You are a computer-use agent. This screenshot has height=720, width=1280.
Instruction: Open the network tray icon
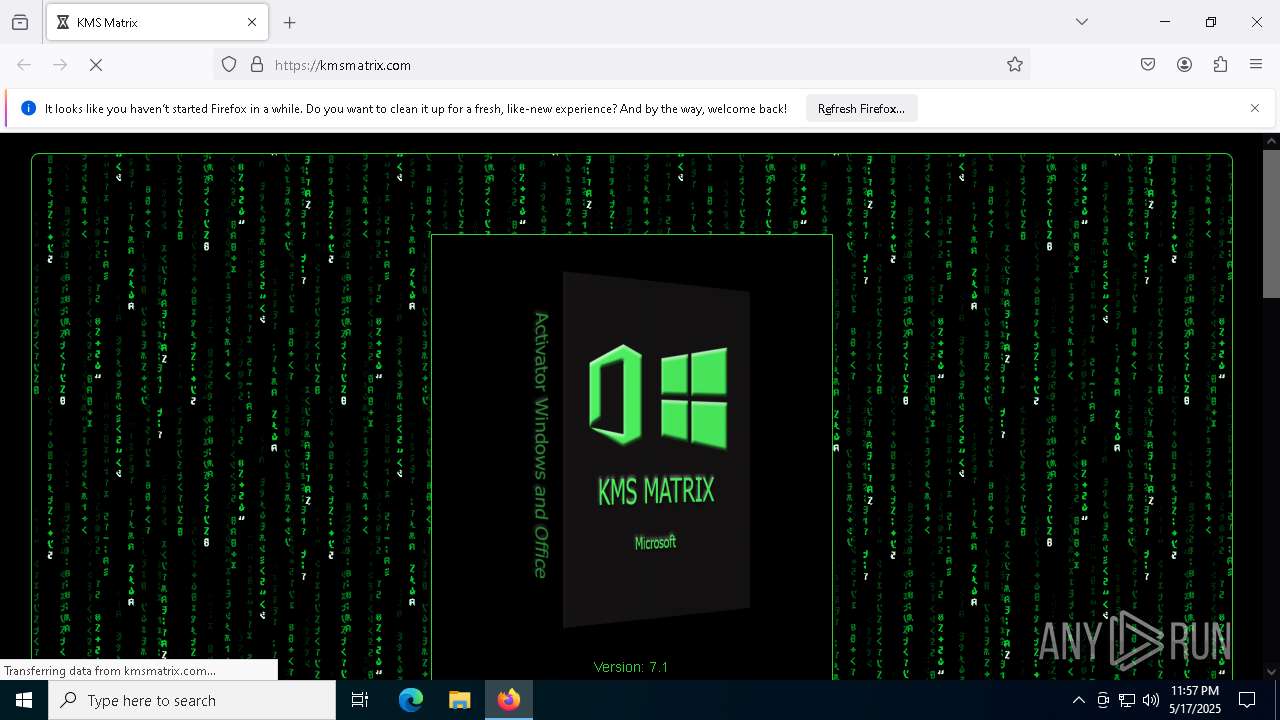coord(1127,700)
